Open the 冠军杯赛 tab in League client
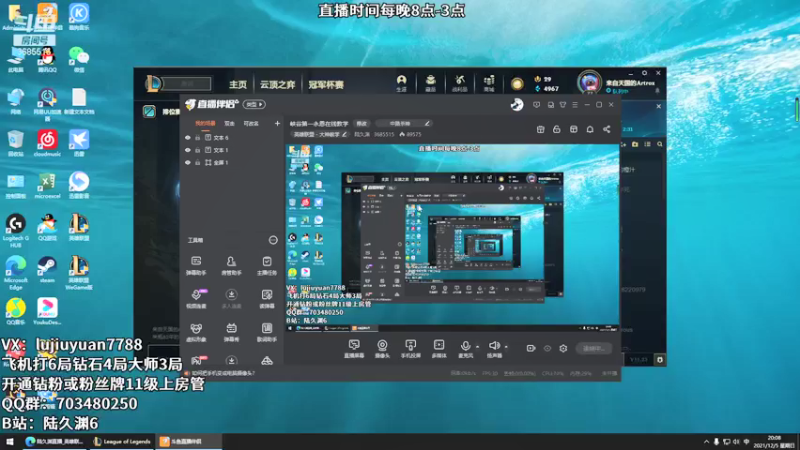 pyautogui.click(x=326, y=85)
